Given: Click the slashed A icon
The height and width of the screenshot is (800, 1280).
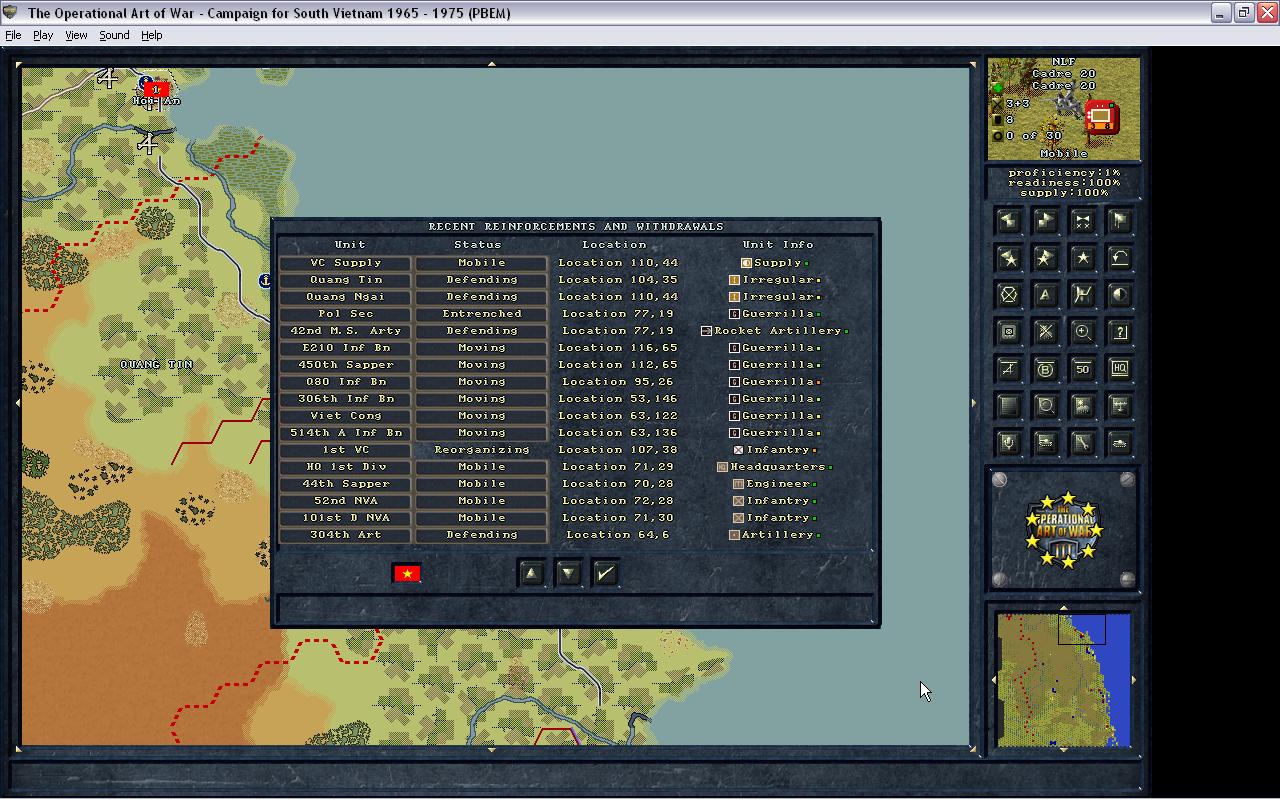Looking at the screenshot, I should [x=1008, y=369].
